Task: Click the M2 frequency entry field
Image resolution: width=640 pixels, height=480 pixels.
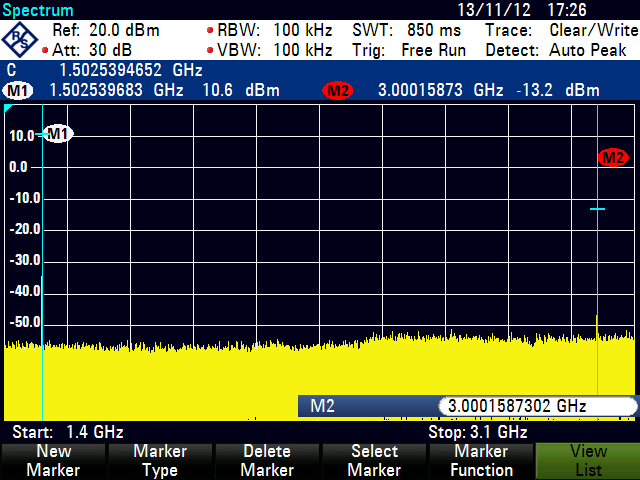Action: pos(536,406)
